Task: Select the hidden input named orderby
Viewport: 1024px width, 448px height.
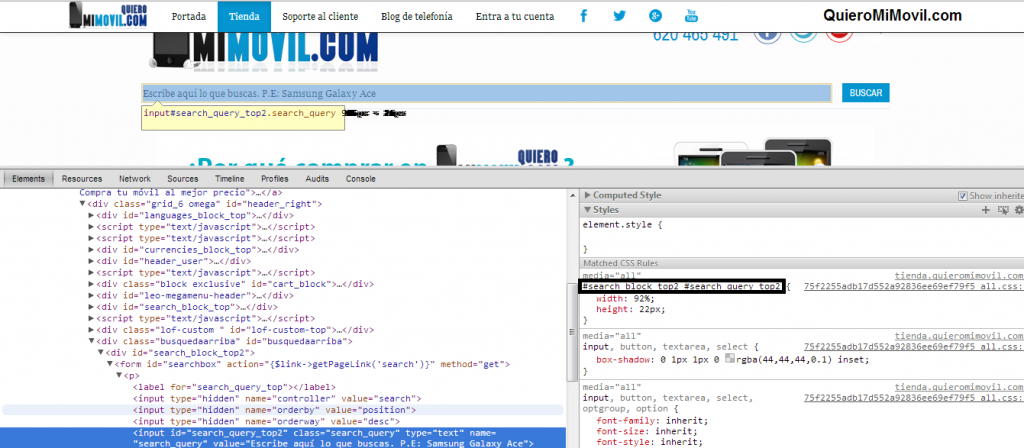Action: point(274,409)
